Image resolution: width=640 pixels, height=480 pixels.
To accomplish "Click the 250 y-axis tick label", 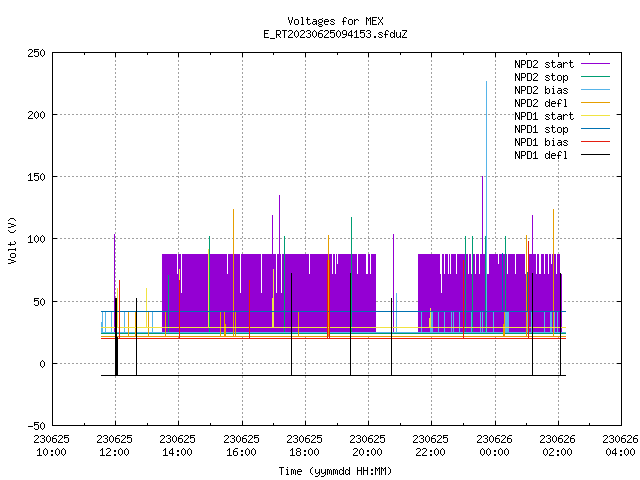I will 36,53.
